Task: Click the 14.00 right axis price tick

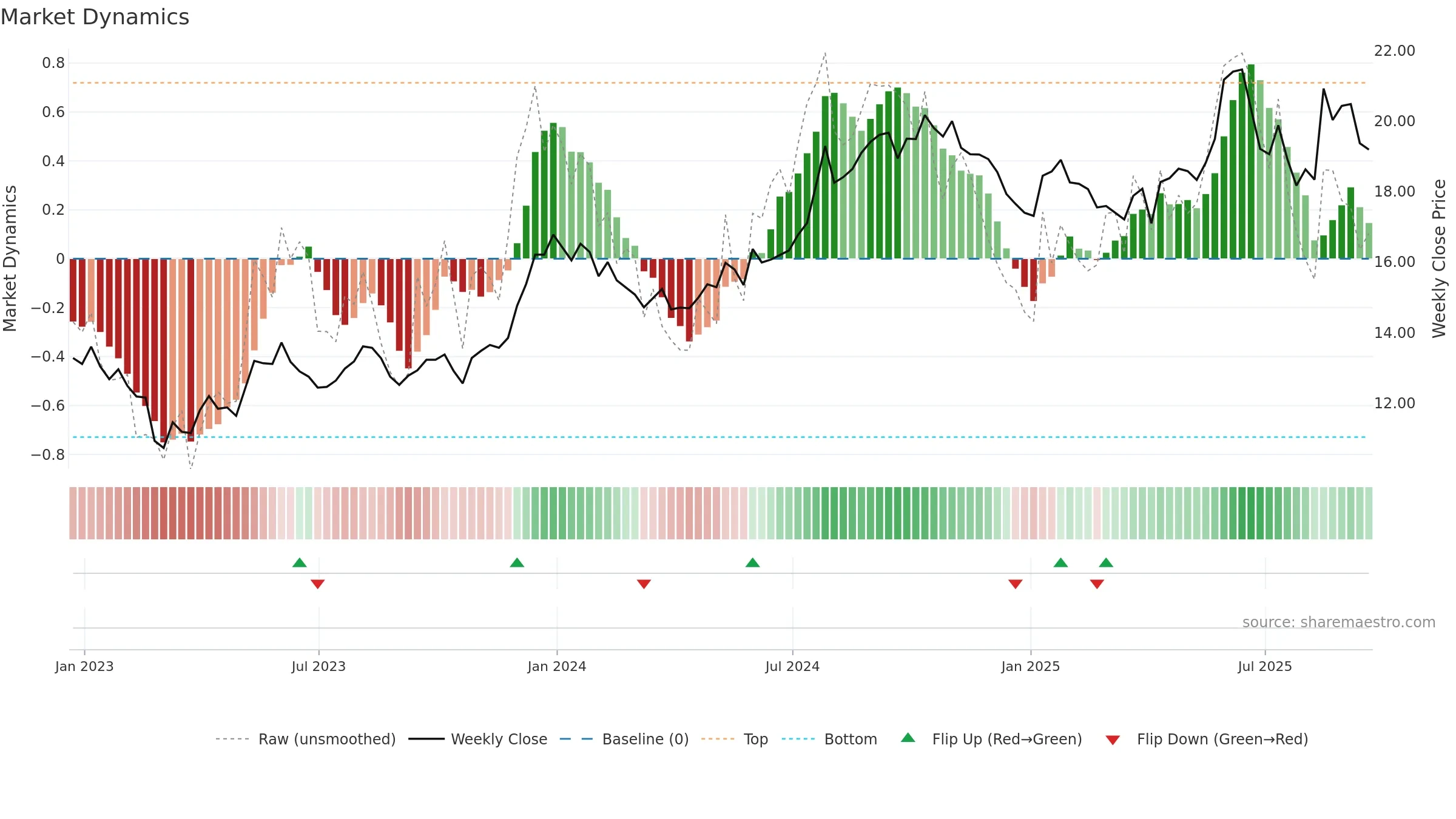Action: [1394, 333]
